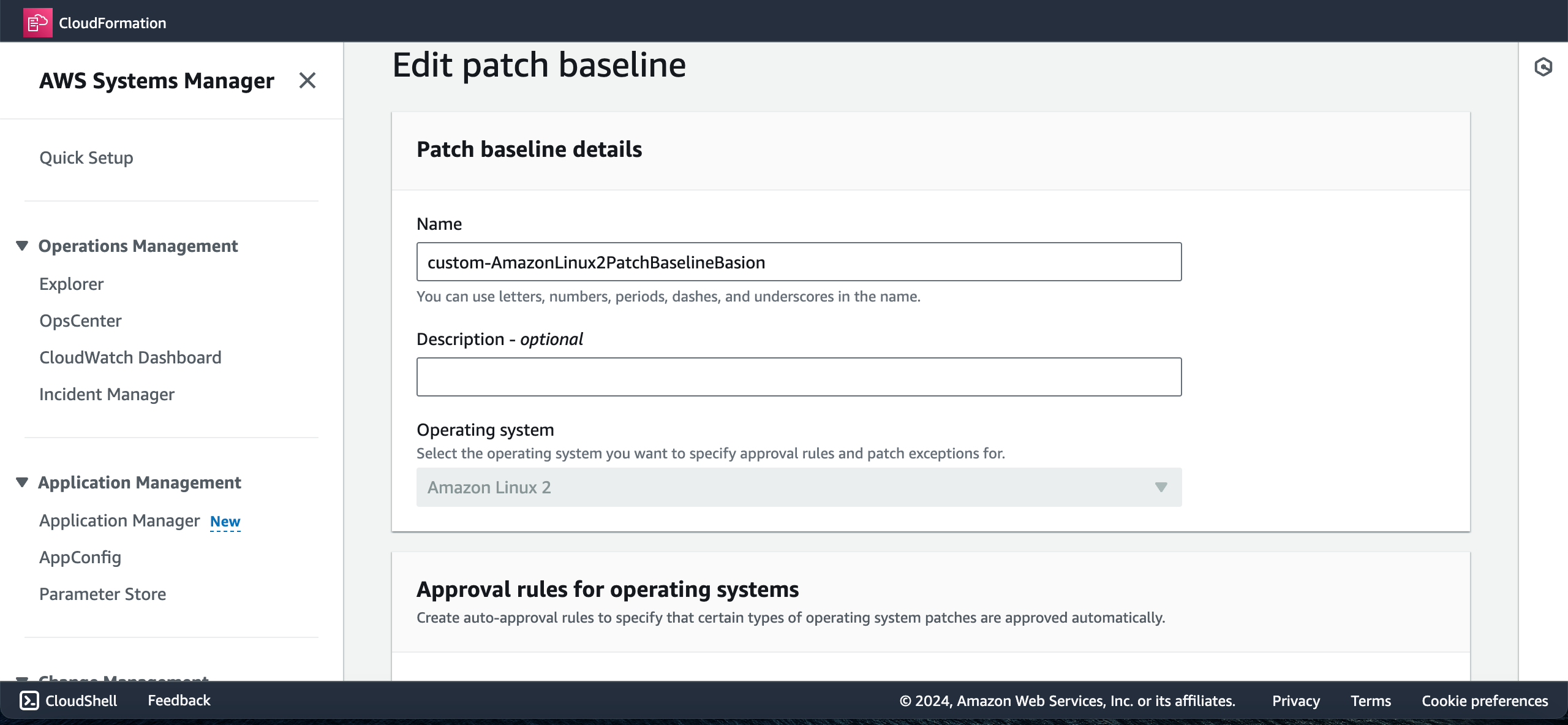Open the Terms link
The image size is (1568, 725).
[x=1371, y=700]
